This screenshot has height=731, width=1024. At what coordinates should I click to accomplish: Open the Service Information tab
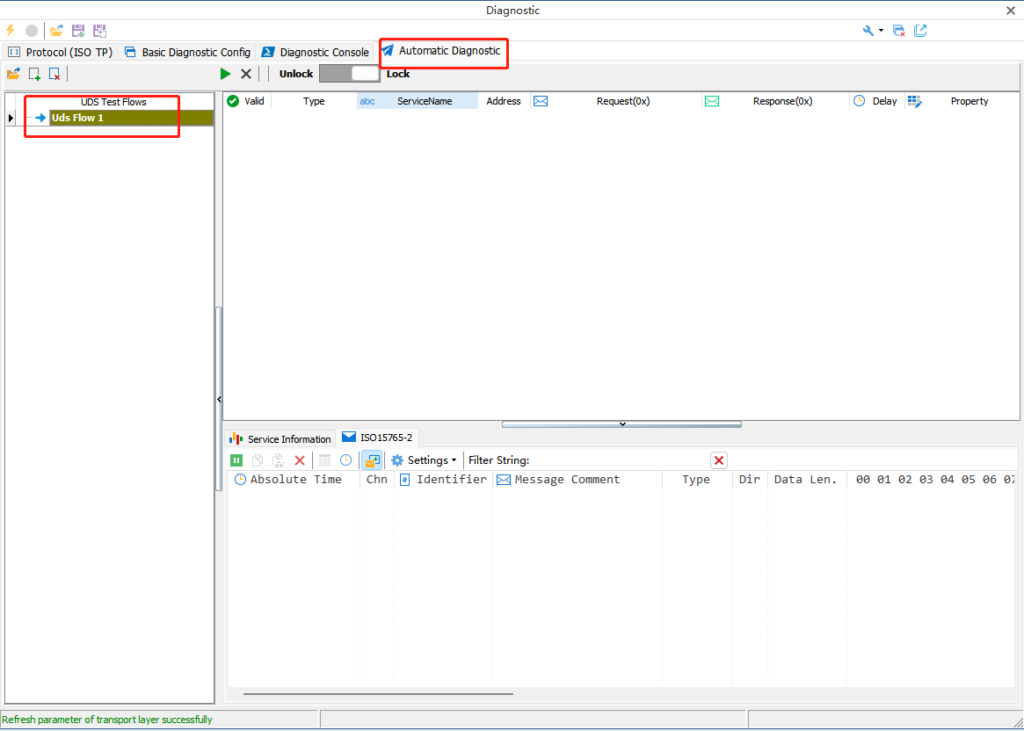pyautogui.click(x=281, y=439)
